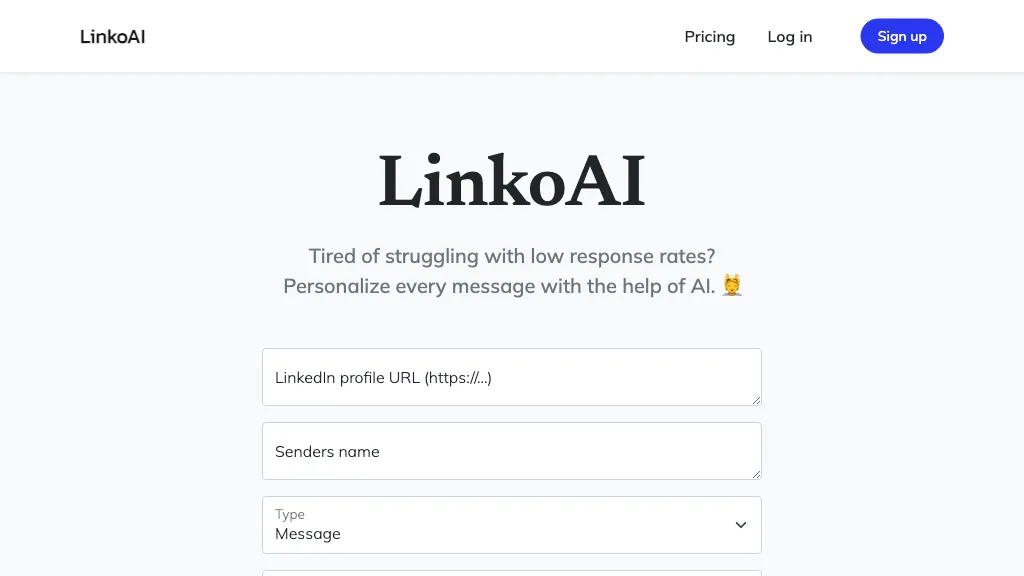Click the chevron on the Type selector
Screen dimensions: 1024x576
tap(740, 524)
